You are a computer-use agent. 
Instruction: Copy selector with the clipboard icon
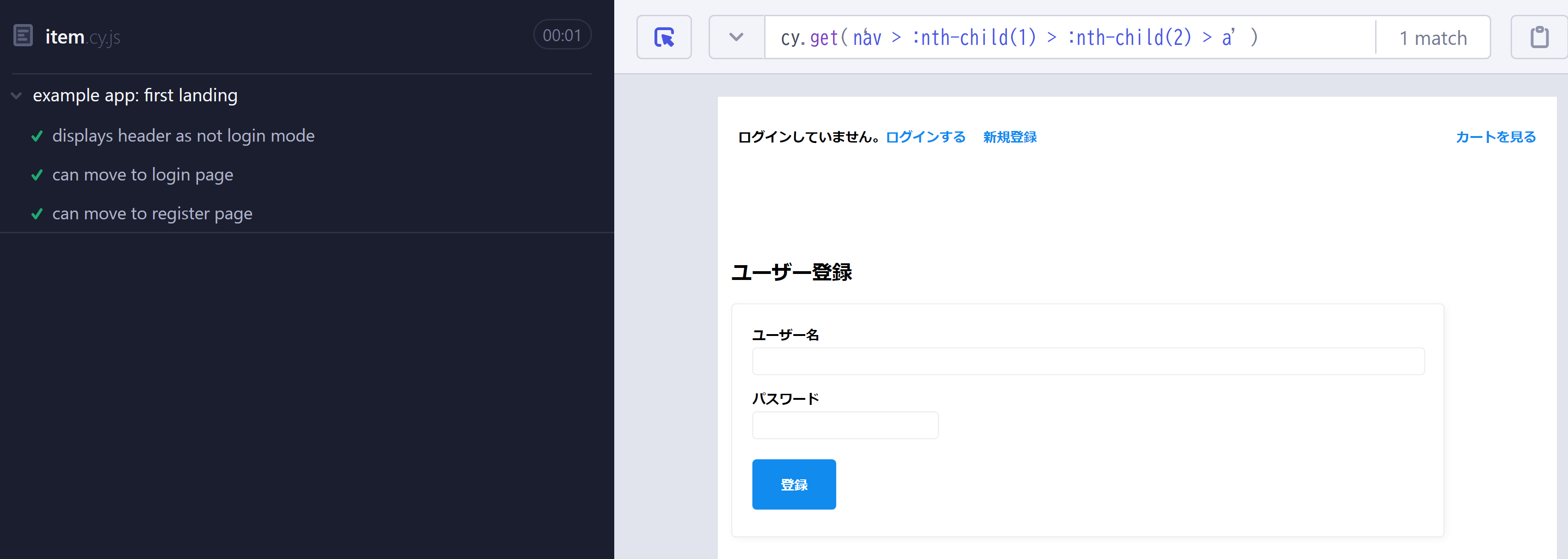pyautogui.click(x=1539, y=37)
